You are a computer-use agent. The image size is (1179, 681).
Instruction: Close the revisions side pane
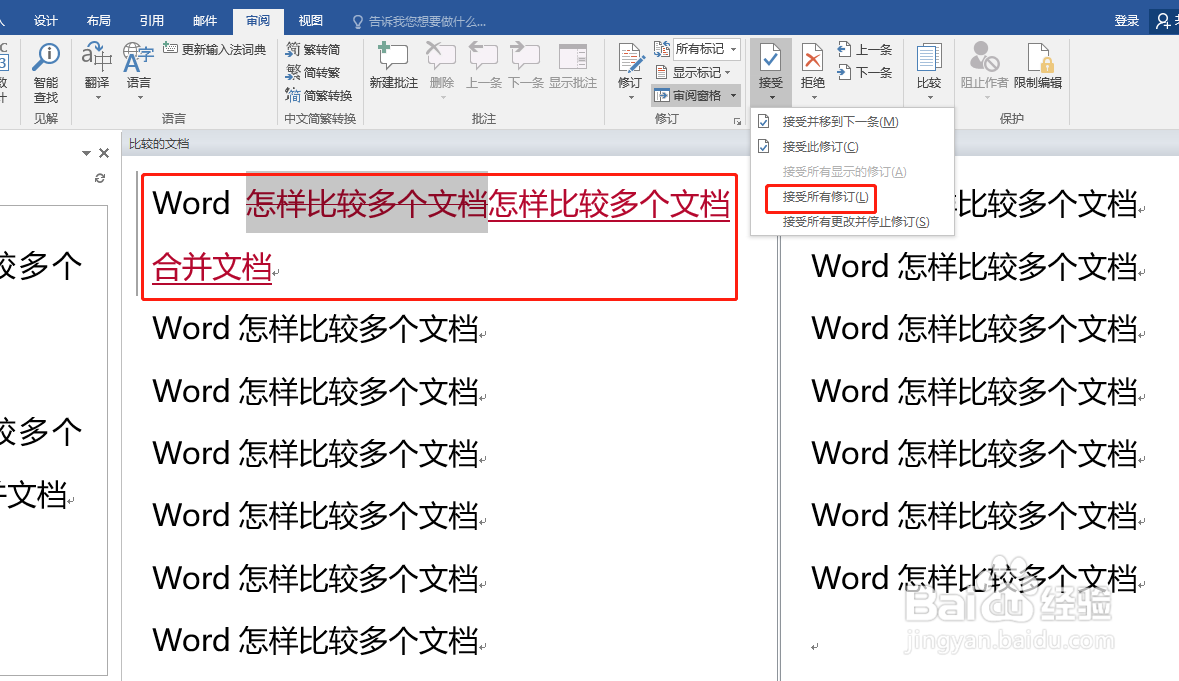coord(104,153)
